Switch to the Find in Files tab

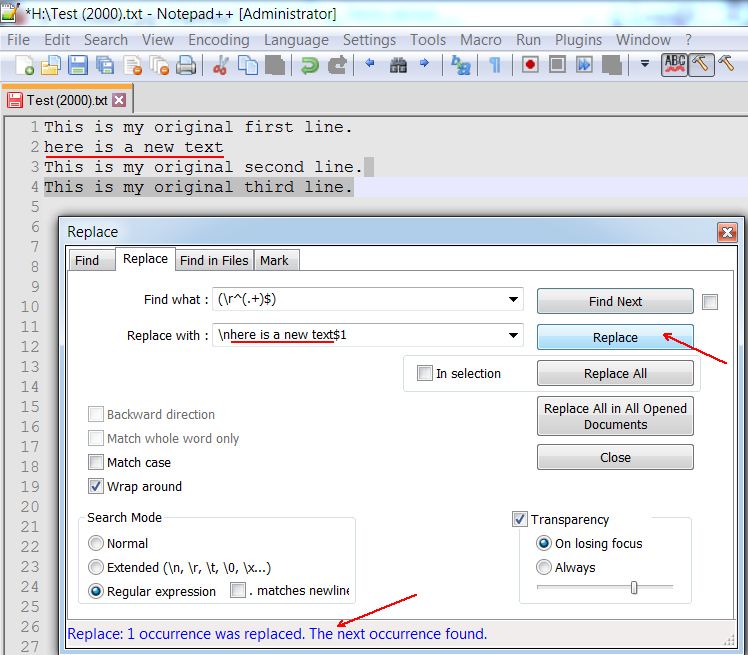[214, 260]
